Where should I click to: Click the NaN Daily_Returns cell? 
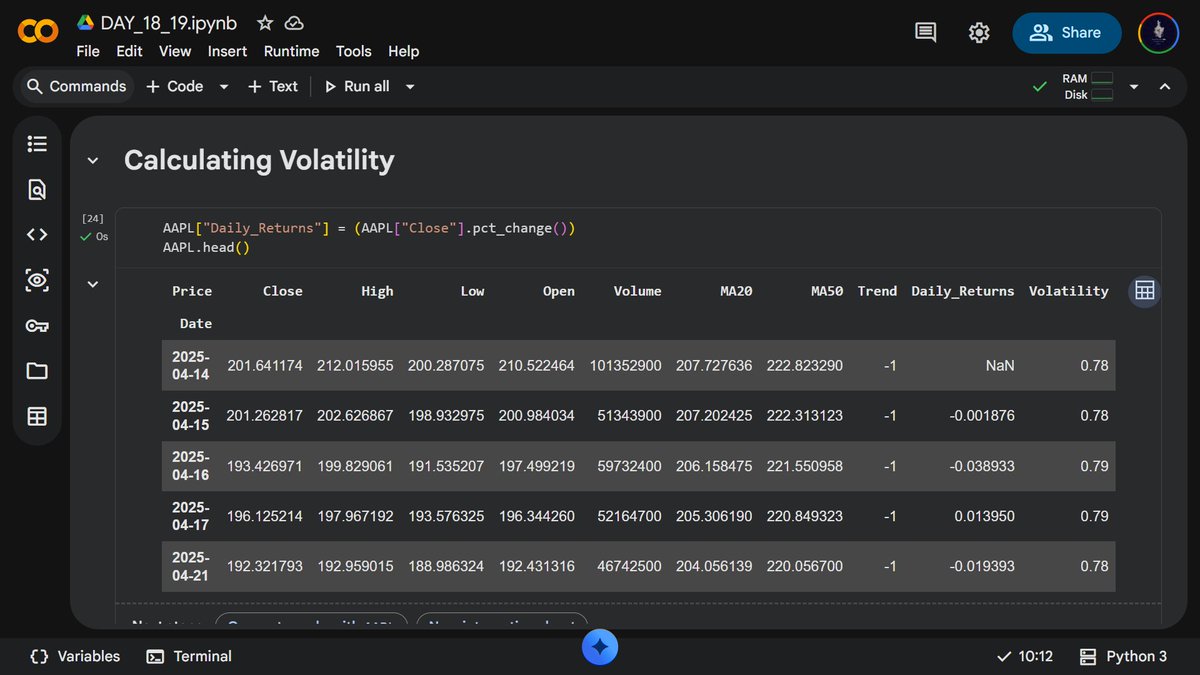point(1000,366)
